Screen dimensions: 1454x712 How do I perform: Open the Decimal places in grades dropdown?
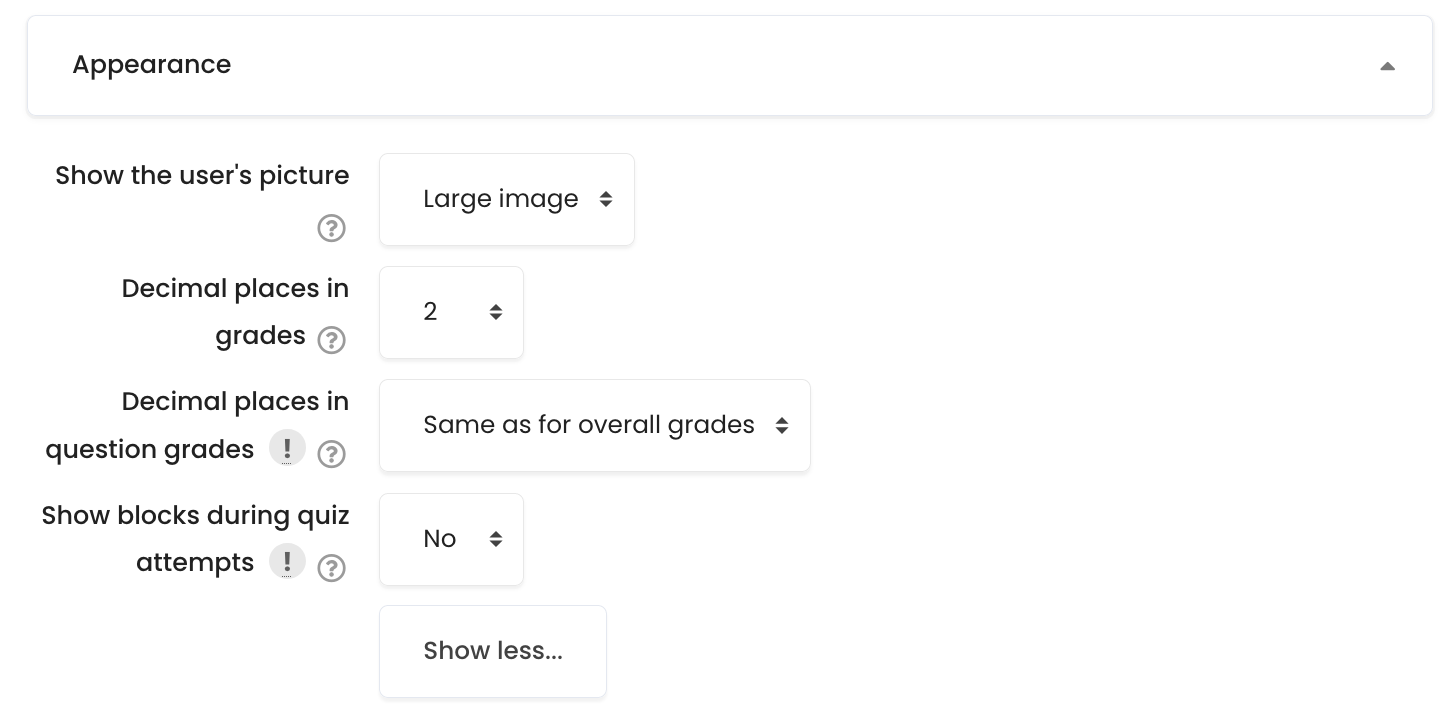pos(451,312)
